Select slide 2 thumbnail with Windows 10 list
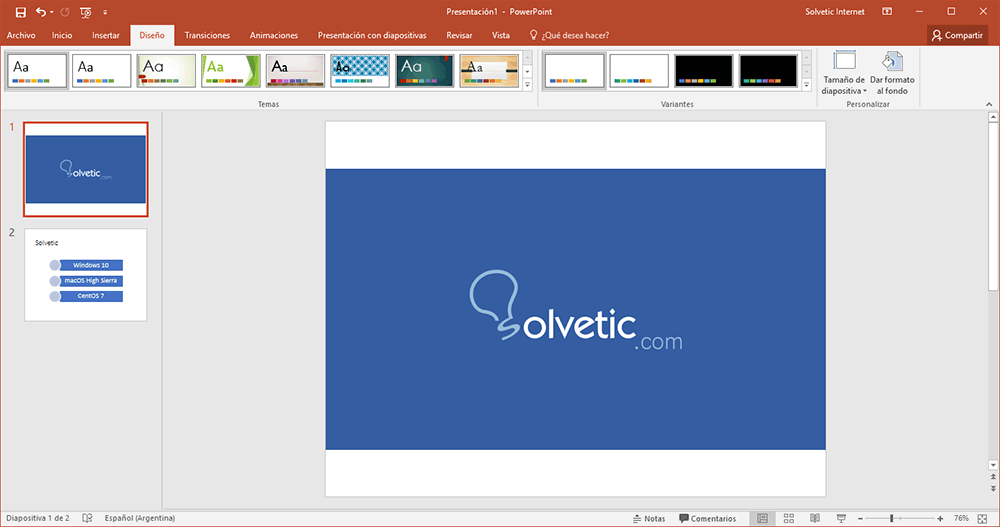The image size is (1000, 527). (x=85, y=275)
